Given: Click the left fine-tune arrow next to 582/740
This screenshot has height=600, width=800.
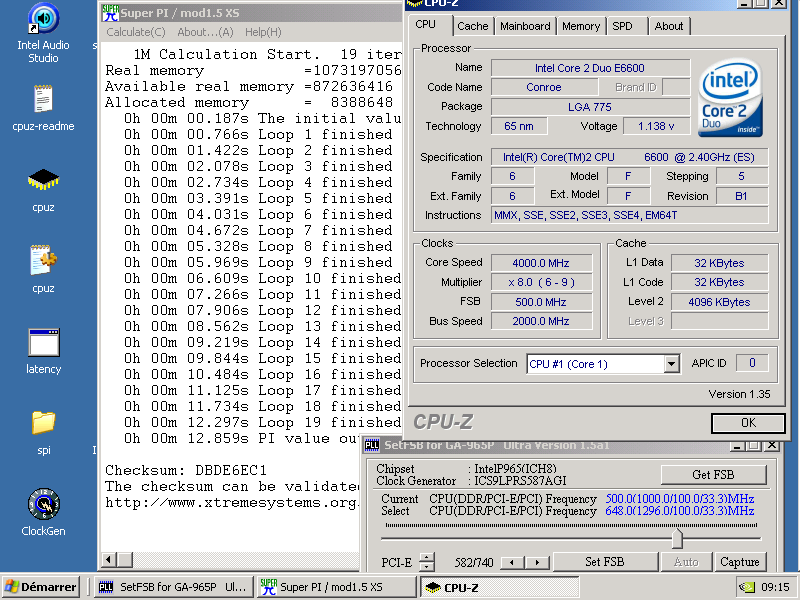Looking at the screenshot, I should (x=512, y=562).
